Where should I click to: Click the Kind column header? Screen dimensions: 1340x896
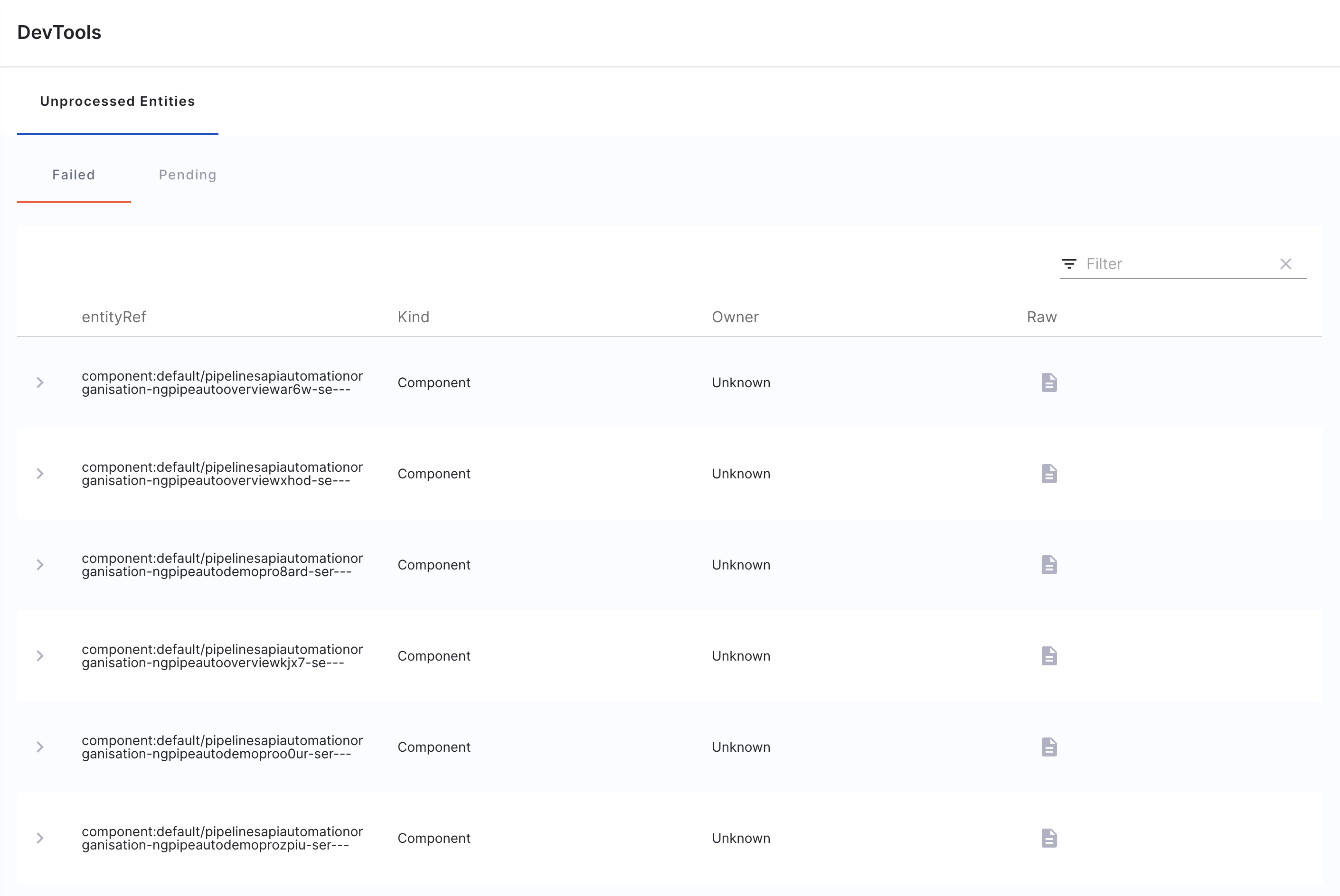(x=413, y=317)
